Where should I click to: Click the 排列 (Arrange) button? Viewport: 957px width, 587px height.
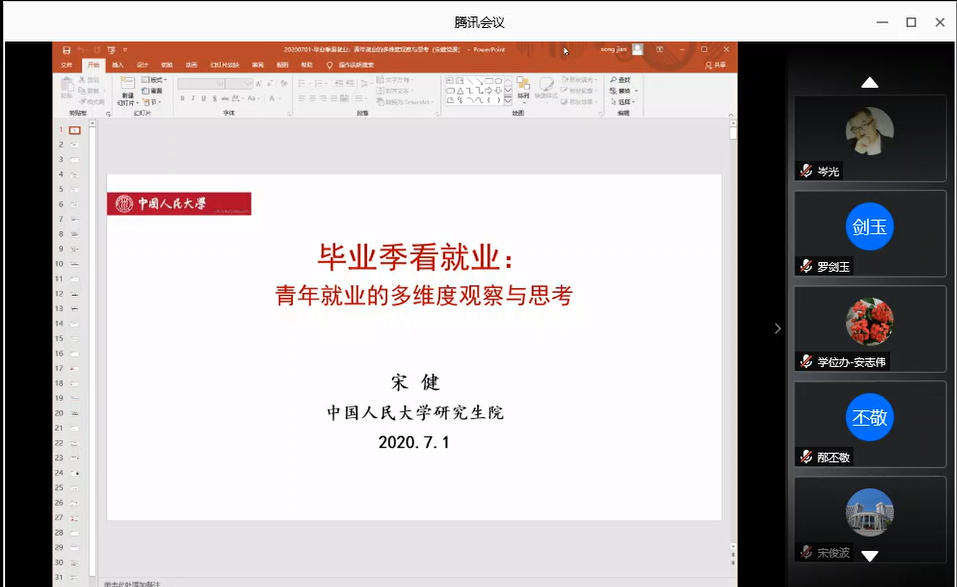(523, 88)
